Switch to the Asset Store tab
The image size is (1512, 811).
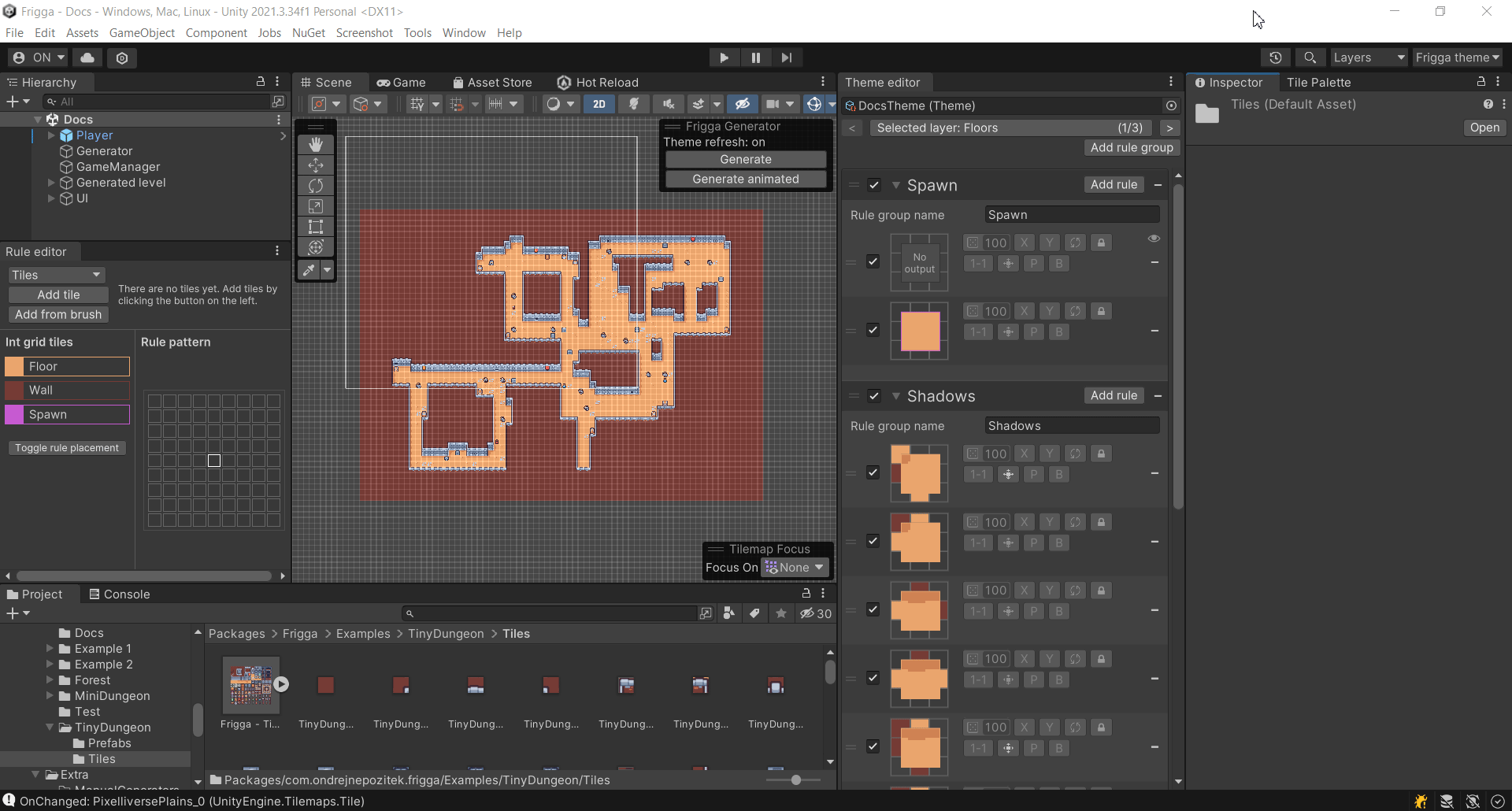[492, 83]
